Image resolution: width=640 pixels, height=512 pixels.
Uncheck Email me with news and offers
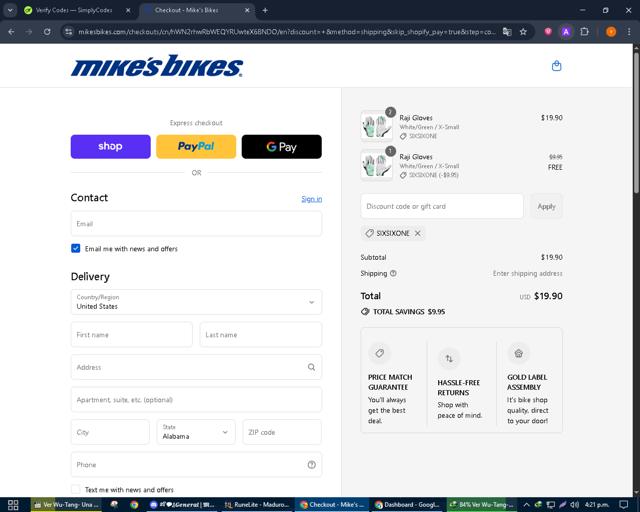[x=76, y=248]
